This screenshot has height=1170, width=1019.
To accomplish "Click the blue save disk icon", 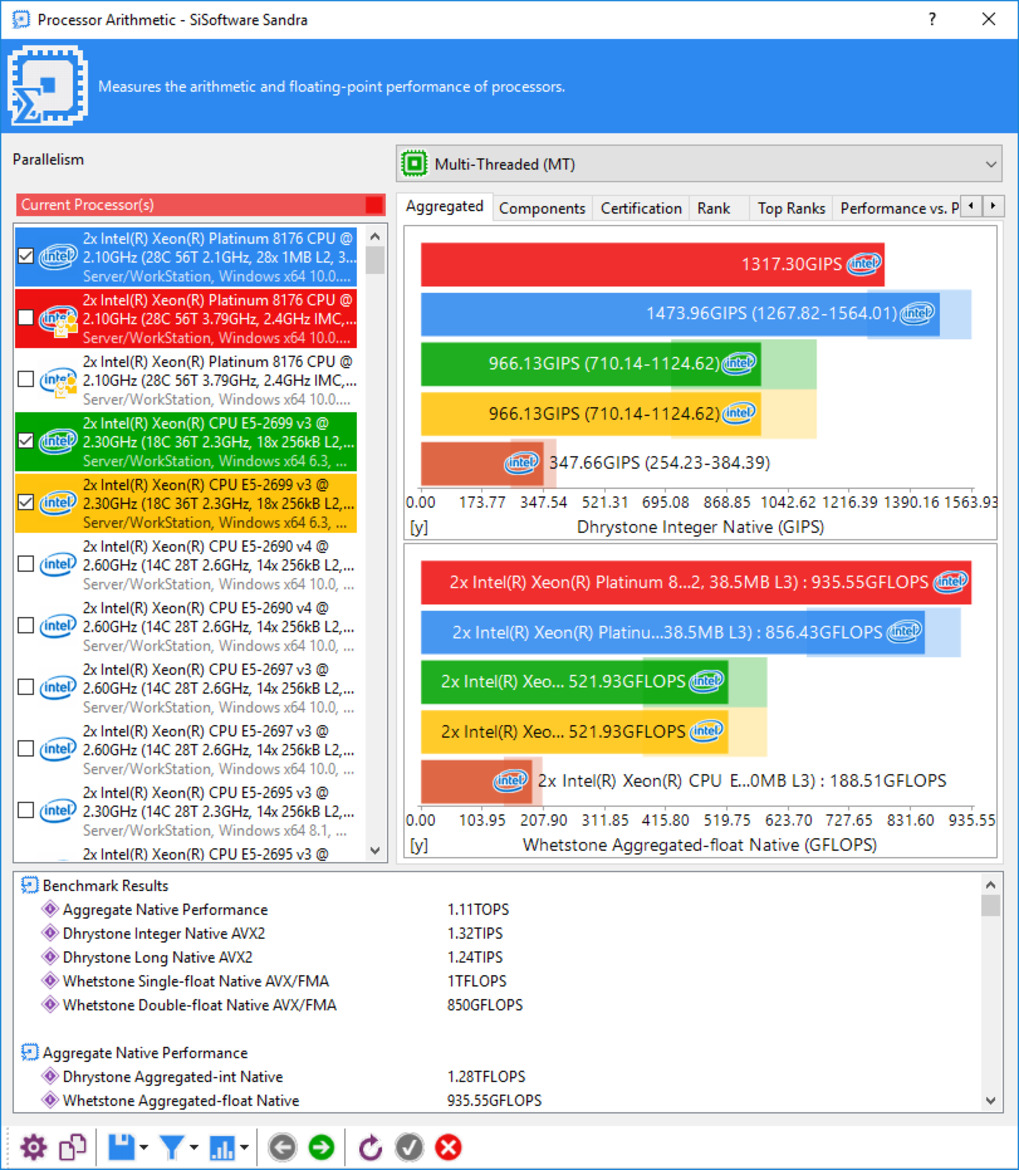I will 121,1147.
